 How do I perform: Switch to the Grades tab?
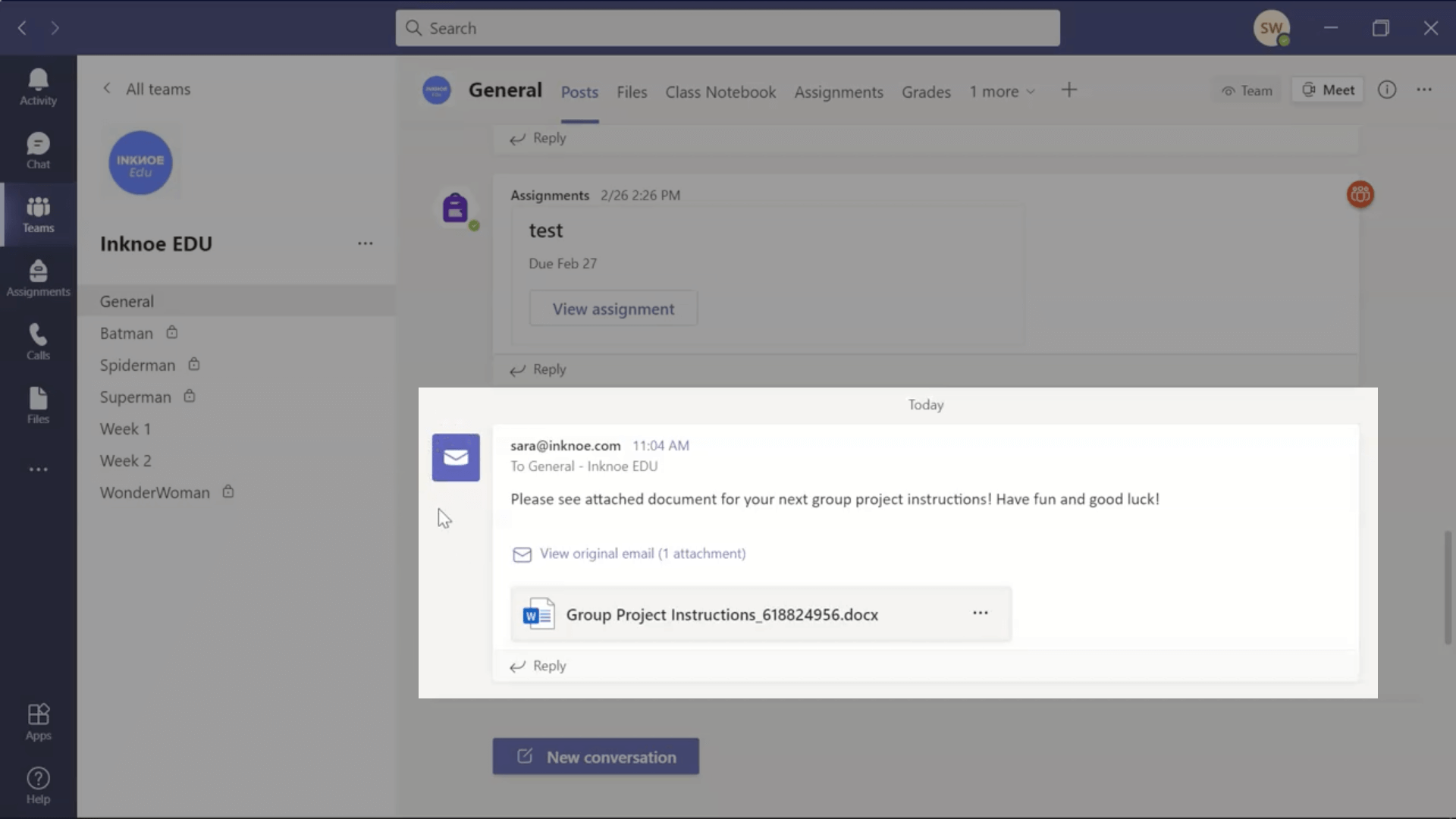tap(925, 90)
